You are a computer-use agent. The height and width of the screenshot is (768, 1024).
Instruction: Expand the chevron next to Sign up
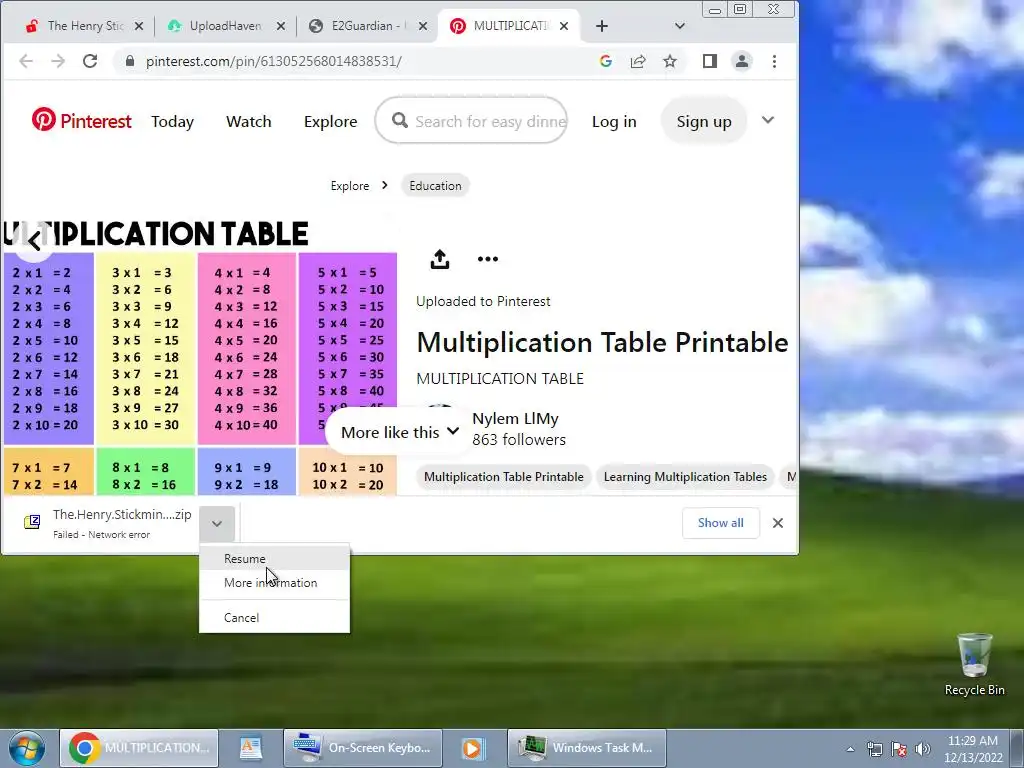(768, 120)
